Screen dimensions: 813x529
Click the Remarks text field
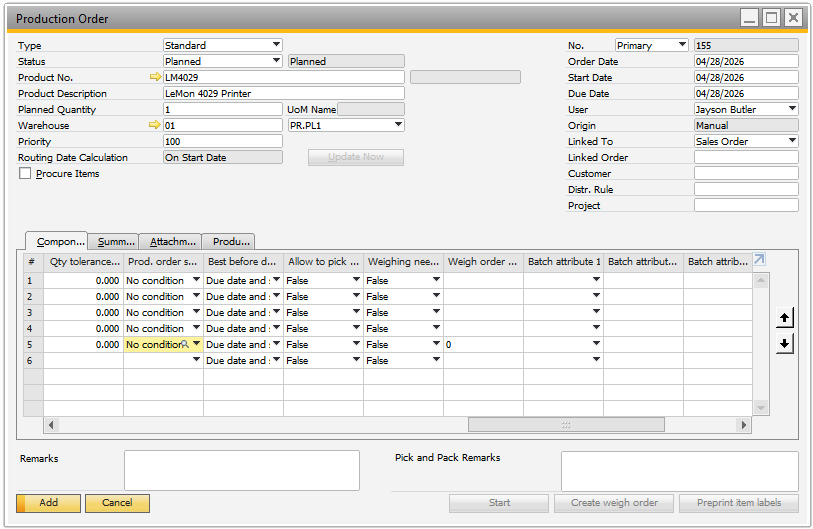241,470
